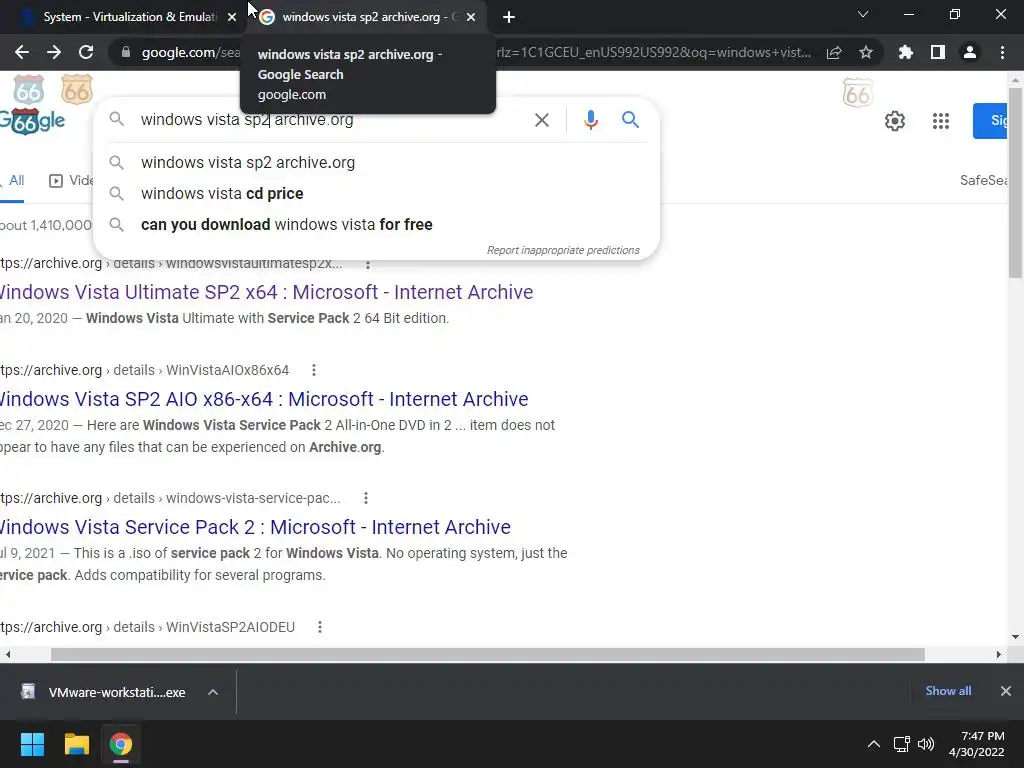Click the Sign in button
The height and width of the screenshot is (768, 1024).
(990, 121)
